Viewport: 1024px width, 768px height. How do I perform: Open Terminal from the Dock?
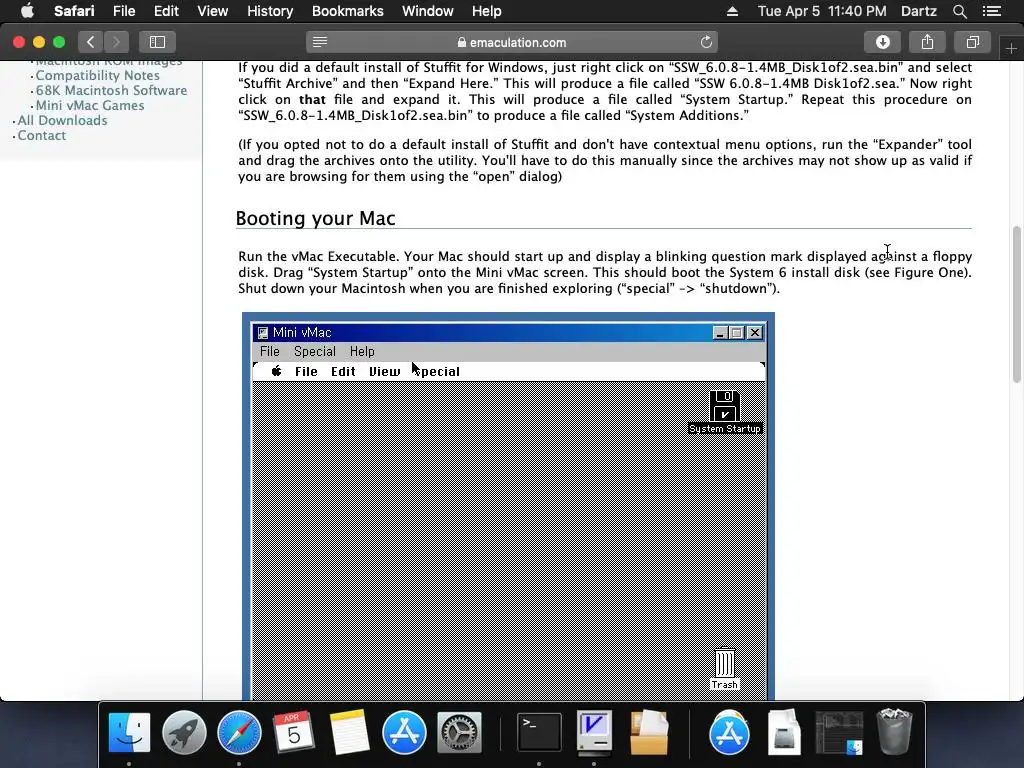pyautogui.click(x=539, y=732)
